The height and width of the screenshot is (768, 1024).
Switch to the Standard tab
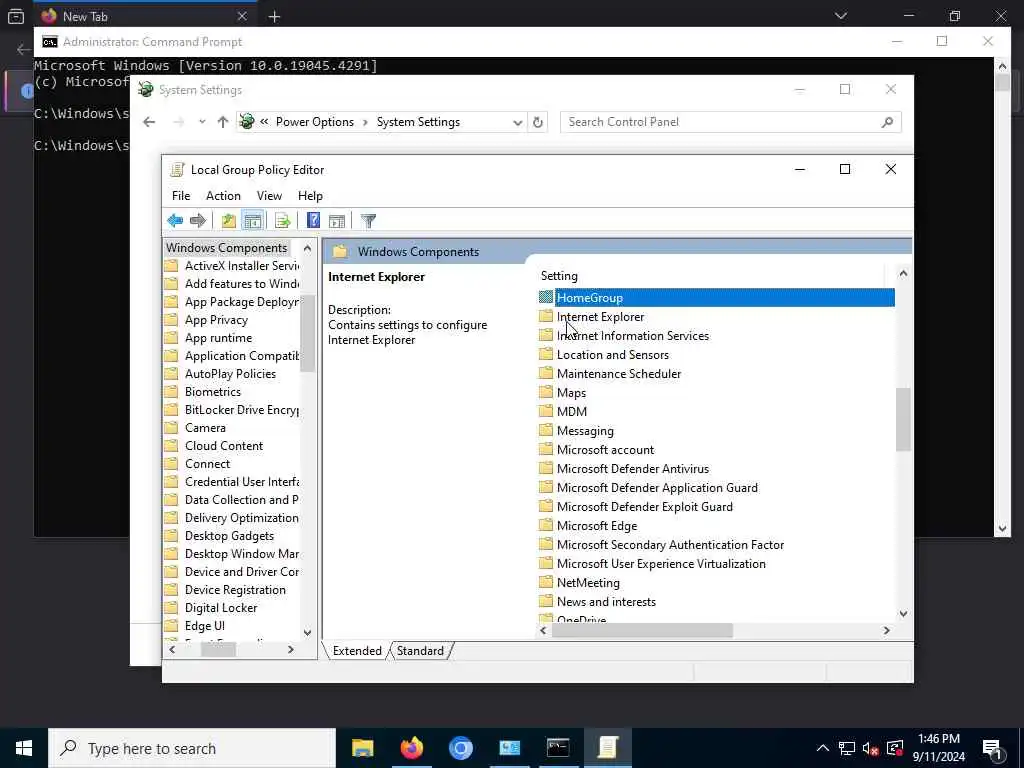tap(420, 651)
